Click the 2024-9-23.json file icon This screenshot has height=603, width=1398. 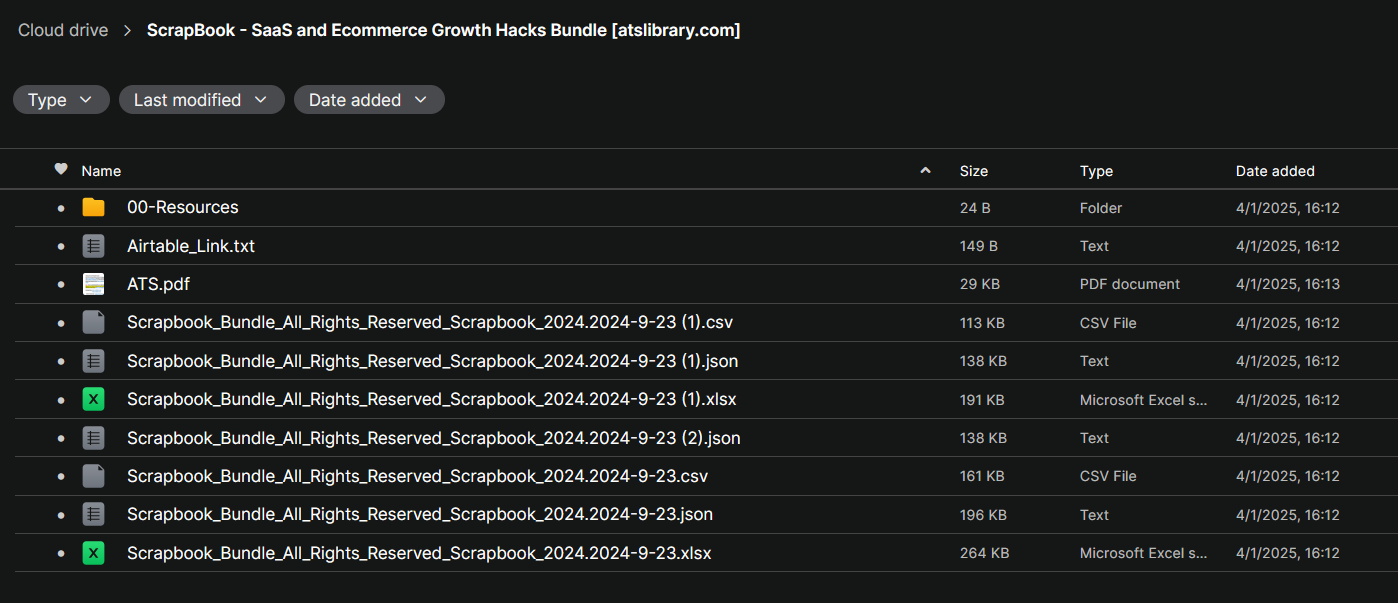pos(93,515)
